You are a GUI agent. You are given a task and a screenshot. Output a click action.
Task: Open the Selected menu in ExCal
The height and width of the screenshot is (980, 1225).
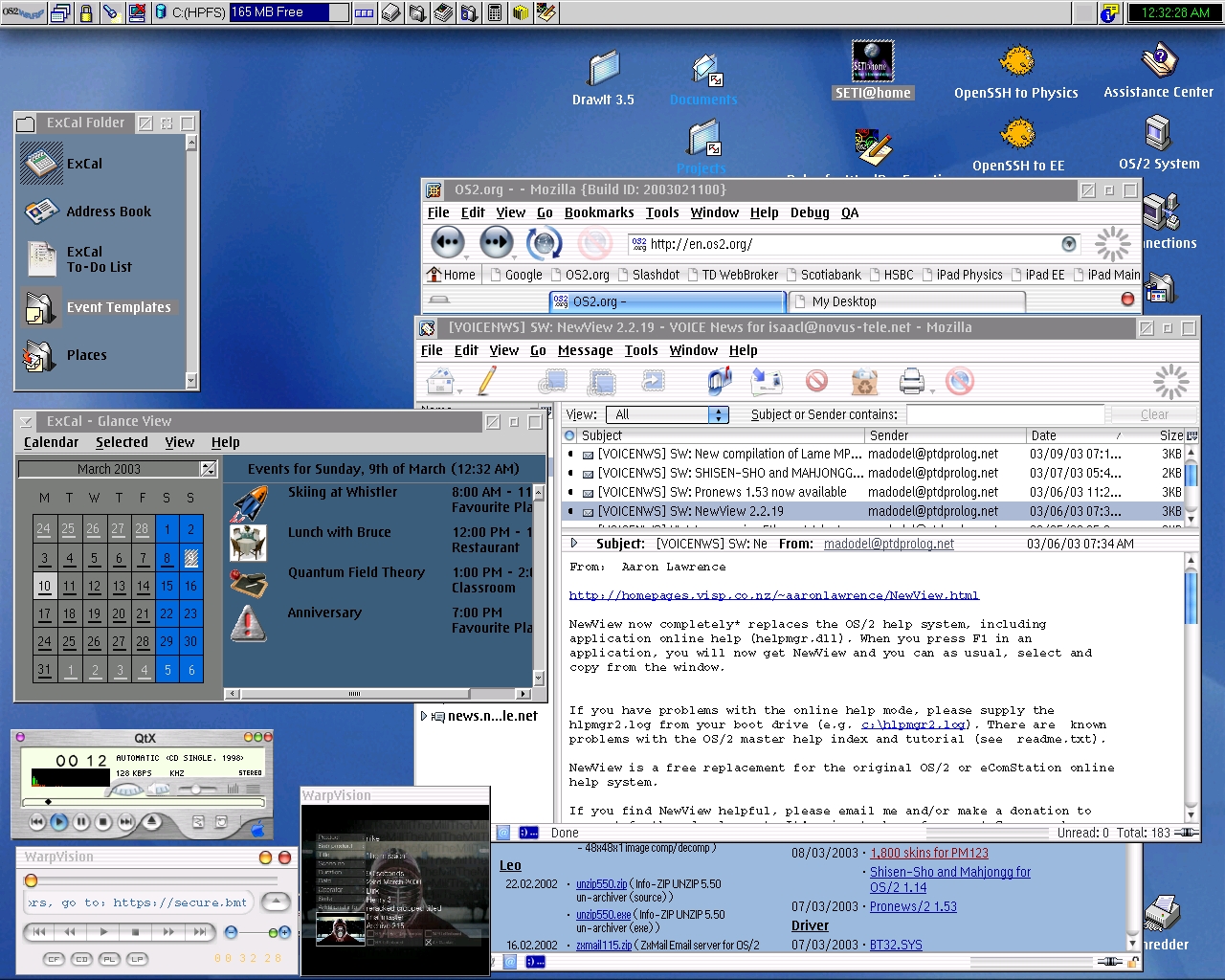pyautogui.click(x=122, y=442)
